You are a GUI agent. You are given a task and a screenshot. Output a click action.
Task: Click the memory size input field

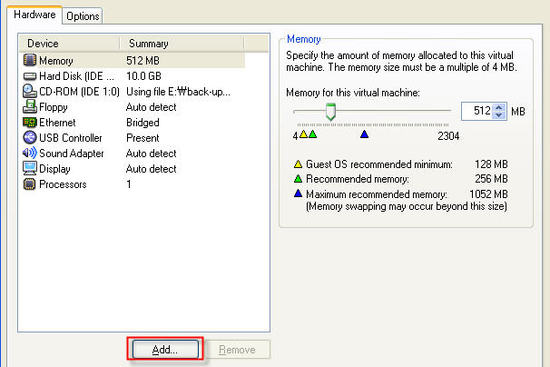[477, 111]
